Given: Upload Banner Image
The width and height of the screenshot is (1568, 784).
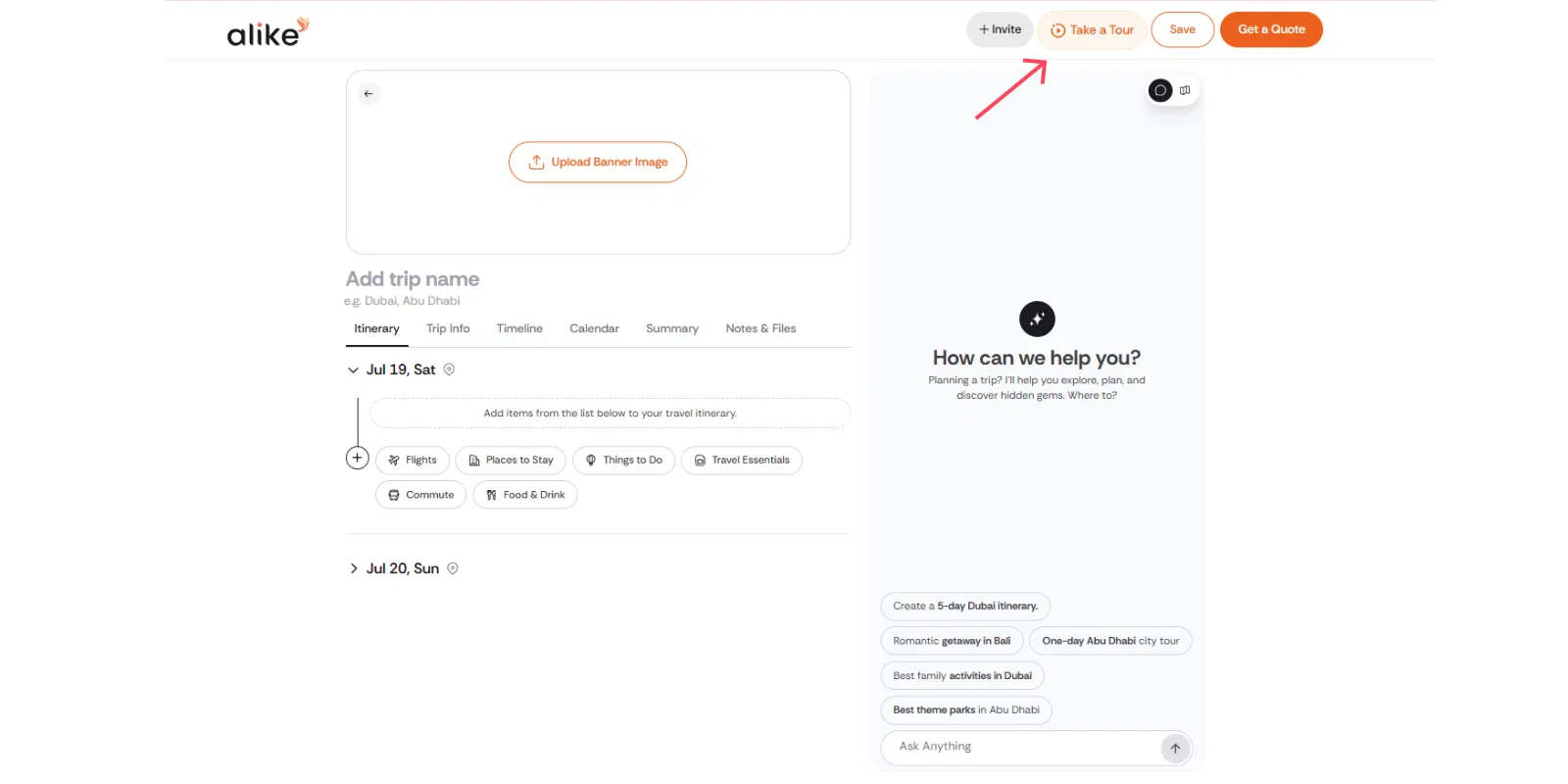Looking at the screenshot, I should tap(598, 163).
